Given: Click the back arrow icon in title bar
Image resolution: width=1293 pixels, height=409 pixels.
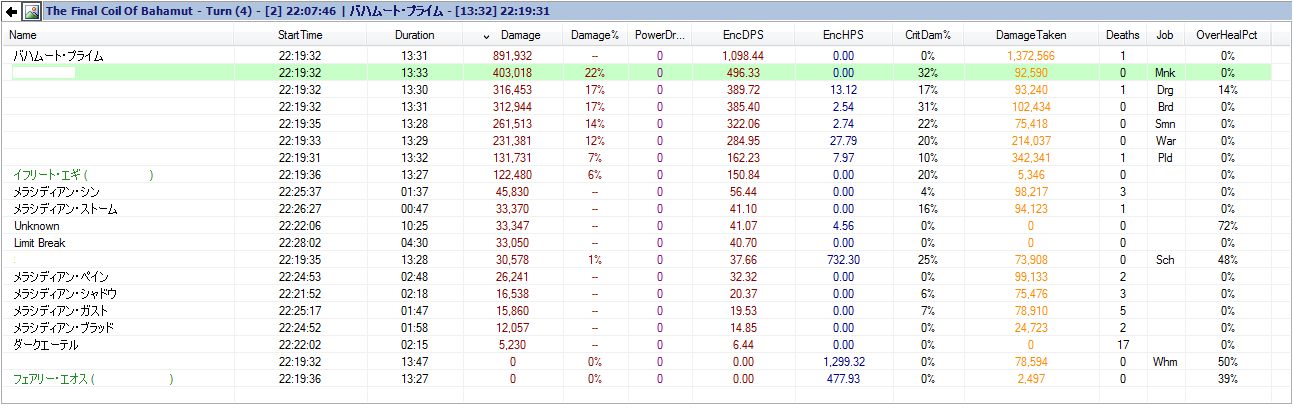Looking at the screenshot, I should pos(11,12).
